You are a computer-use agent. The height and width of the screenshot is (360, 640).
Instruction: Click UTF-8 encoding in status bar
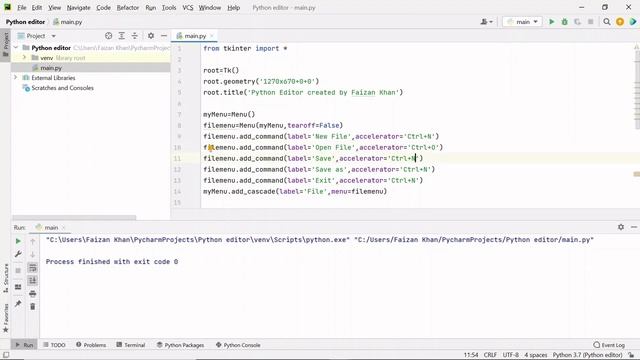click(x=511, y=355)
